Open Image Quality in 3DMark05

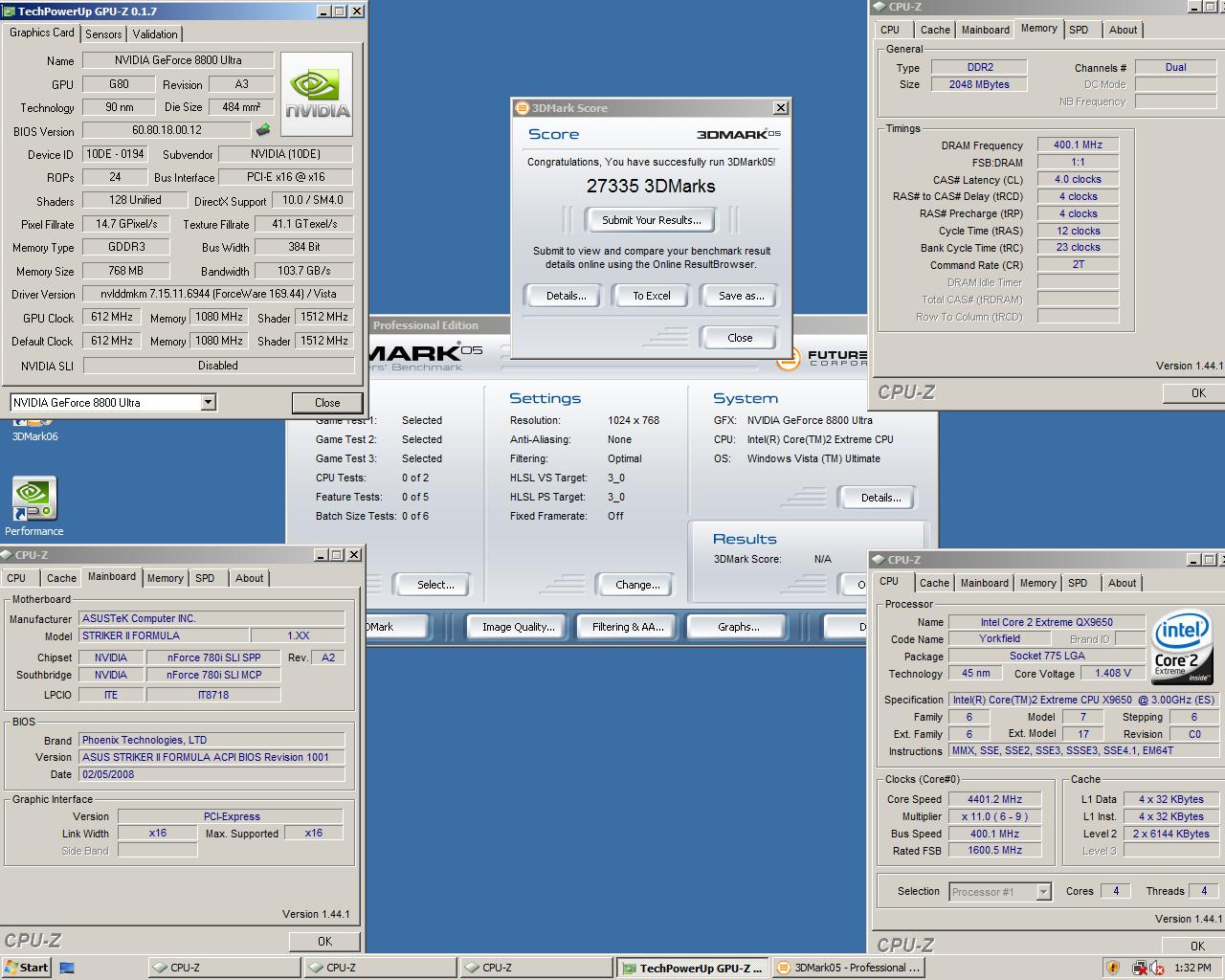pyautogui.click(x=519, y=627)
